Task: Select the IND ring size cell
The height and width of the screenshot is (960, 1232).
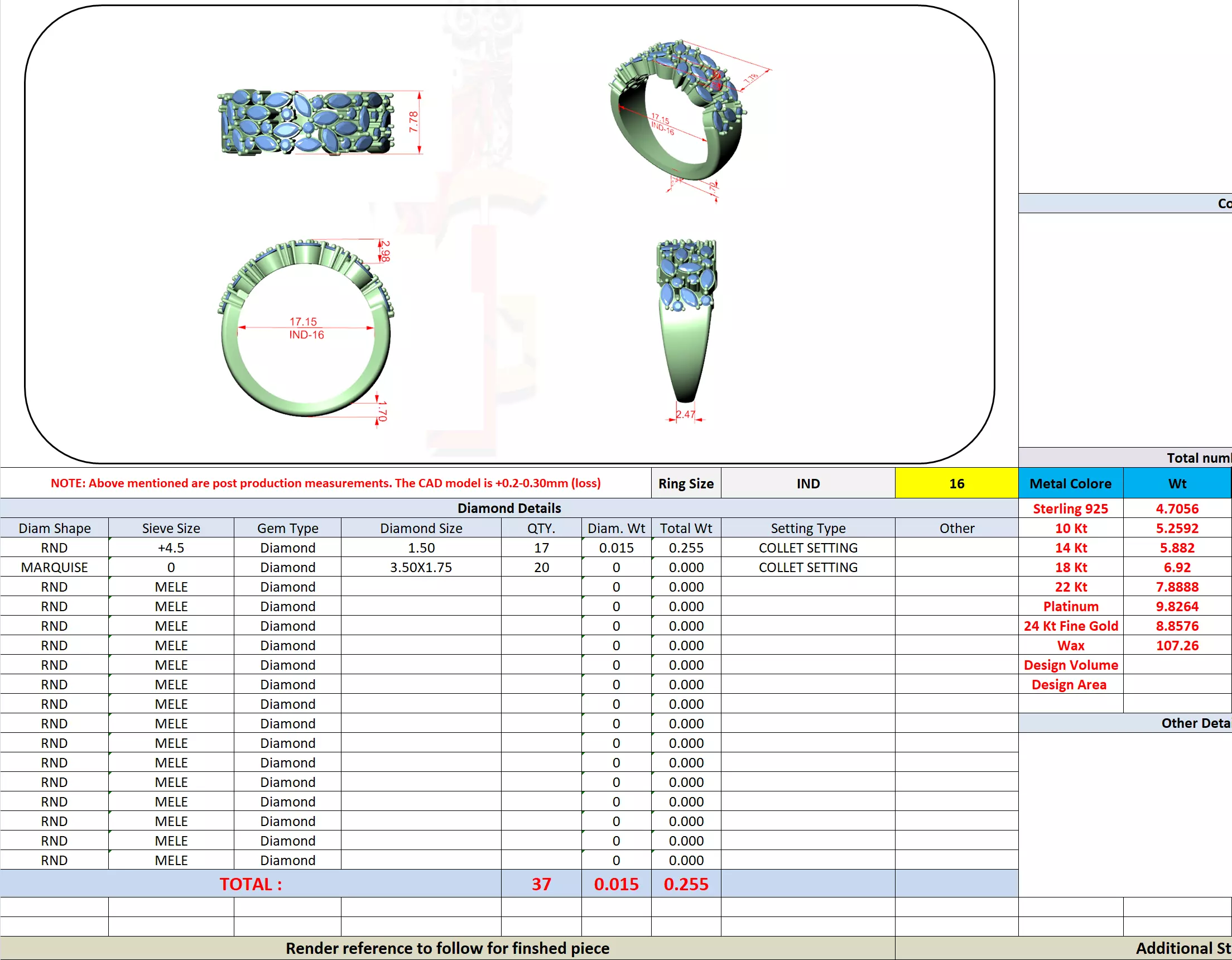Action: pyautogui.click(x=807, y=484)
